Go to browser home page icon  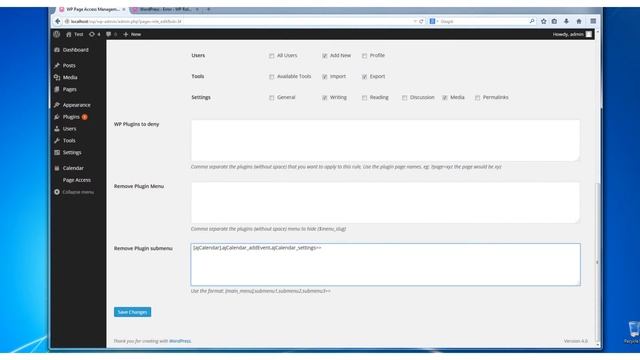(x=579, y=21)
